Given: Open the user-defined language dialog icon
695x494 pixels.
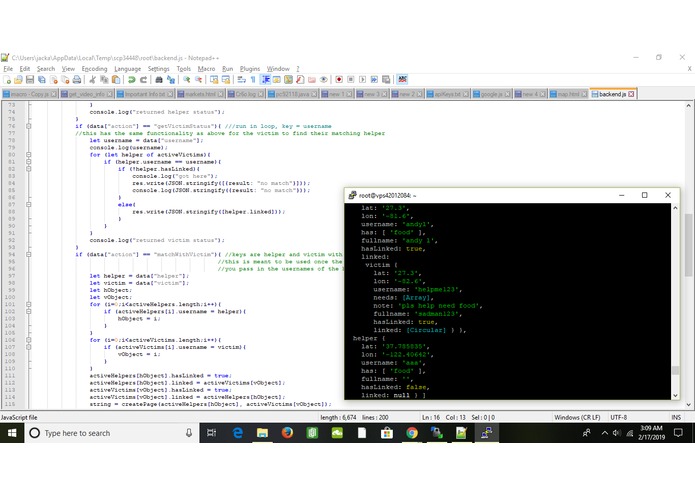Looking at the screenshot, I should click(x=277, y=80).
